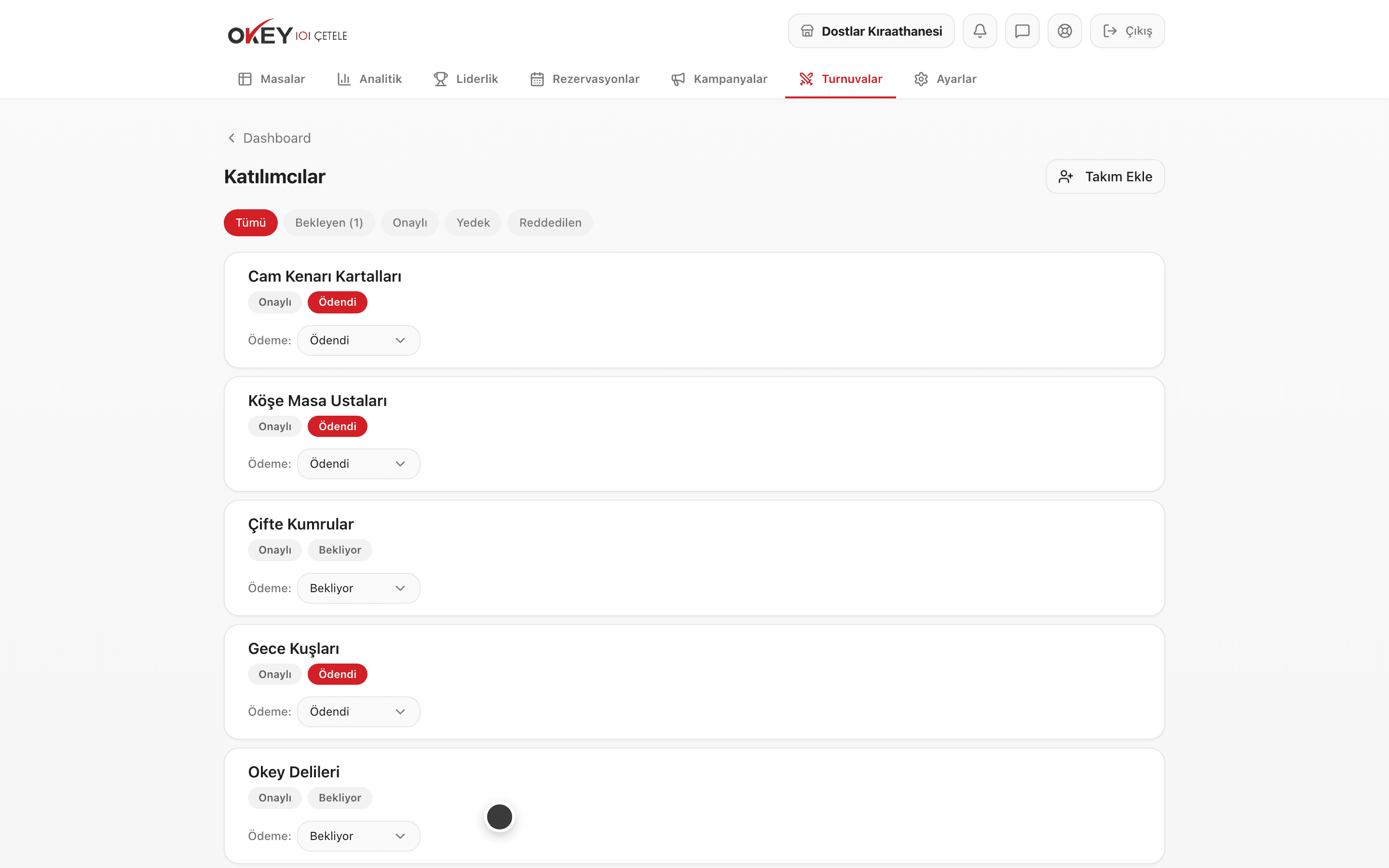Click the floating dark circle button
Image resolution: width=1389 pixels, height=868 pixels.
tap(499, 816)
